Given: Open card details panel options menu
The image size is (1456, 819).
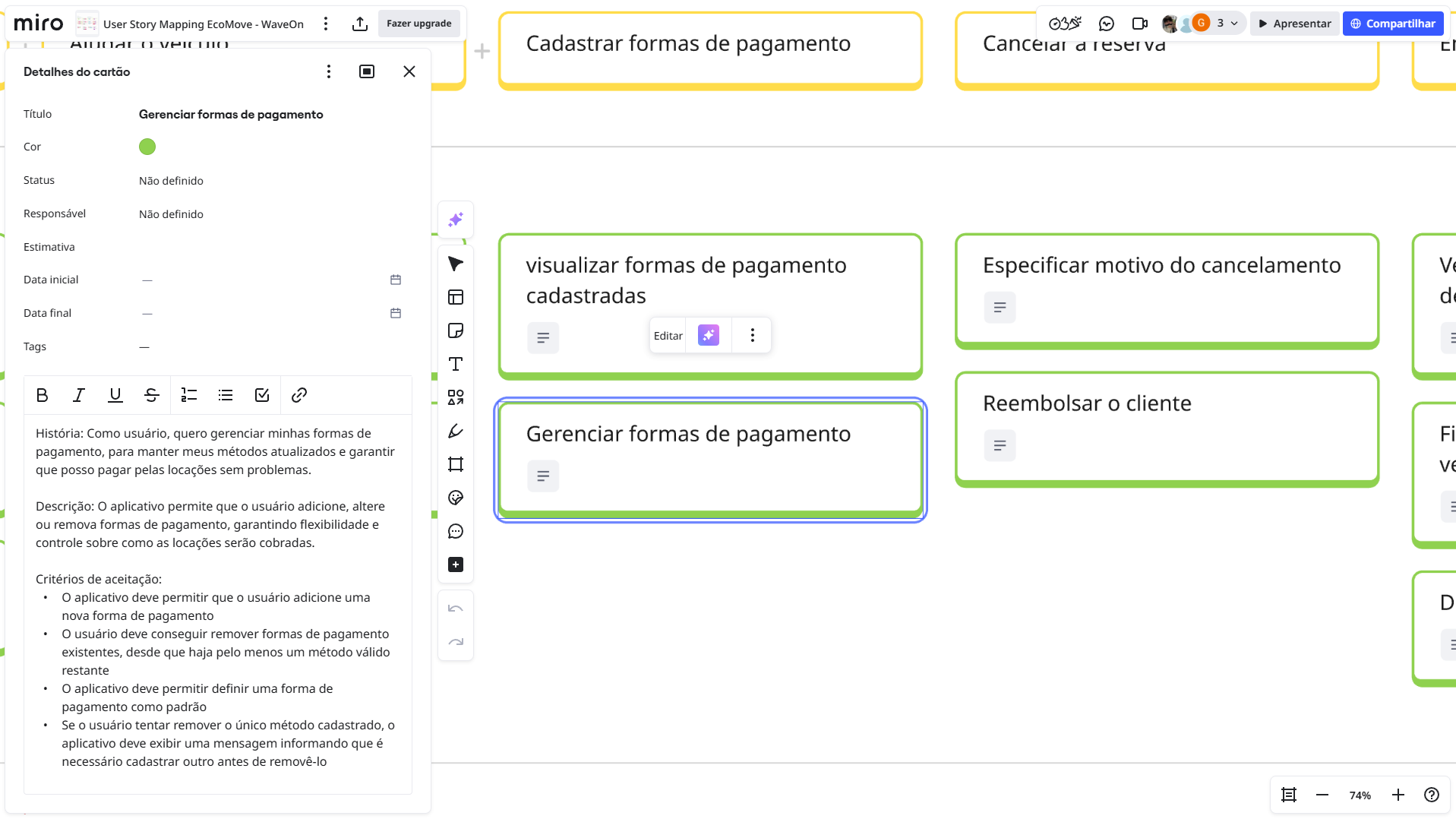Looking at the screenshot, I should click(x=329, y=71).
